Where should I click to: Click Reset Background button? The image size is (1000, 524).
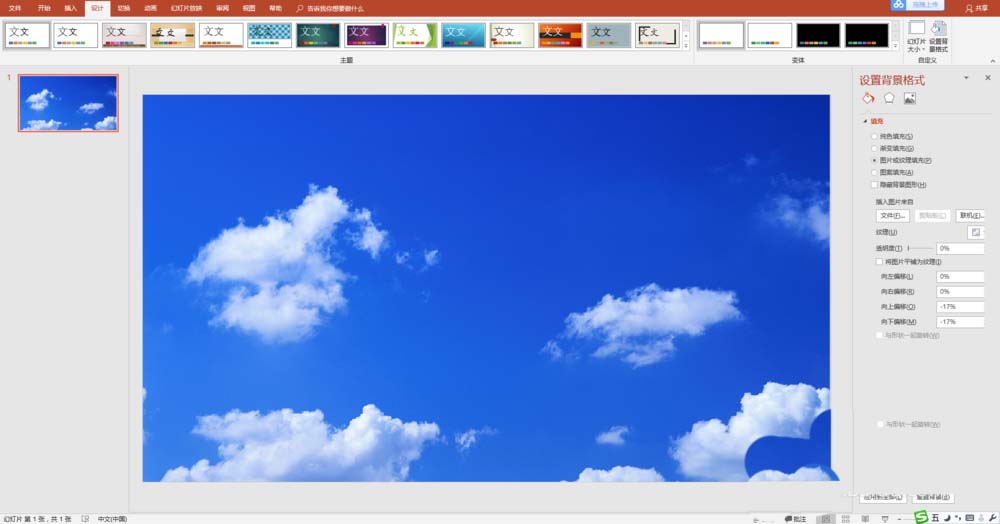point(932,497)
